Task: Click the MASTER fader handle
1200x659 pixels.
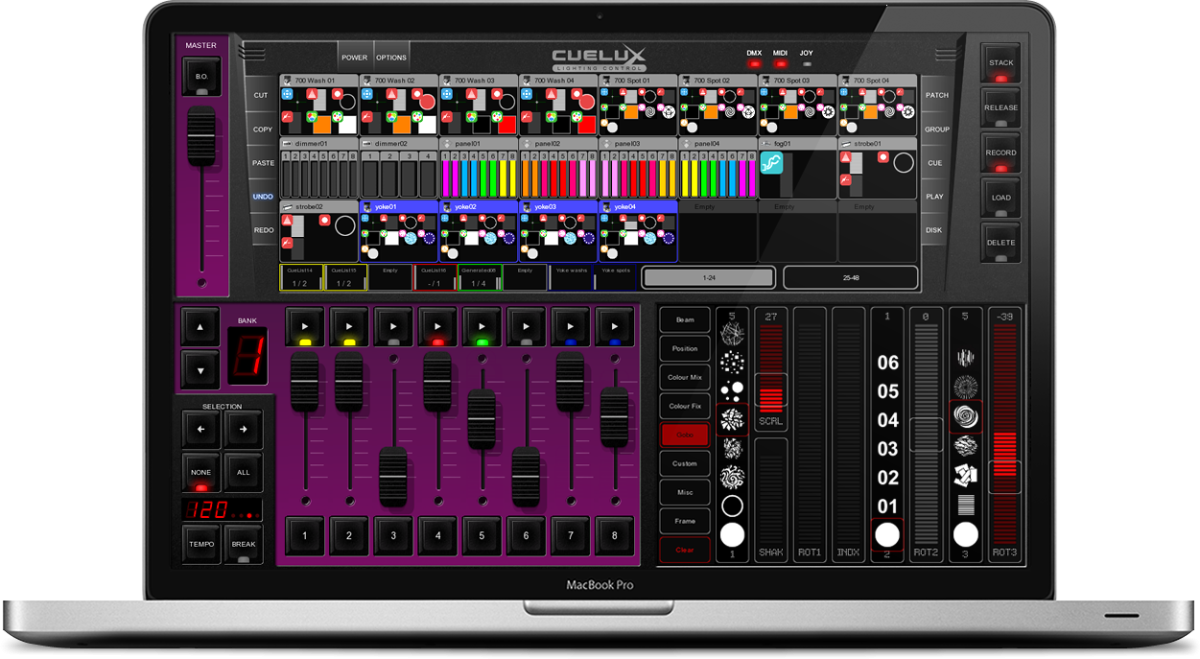Action: (201, 125)
